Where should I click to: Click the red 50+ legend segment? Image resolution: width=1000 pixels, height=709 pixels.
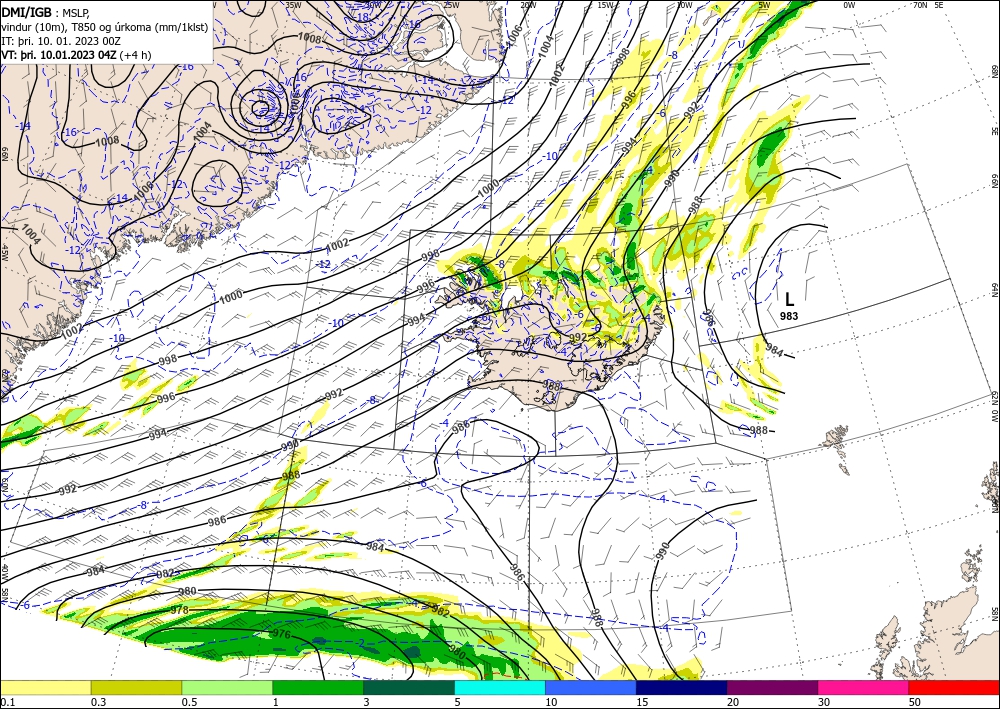[x=954, y=687]
